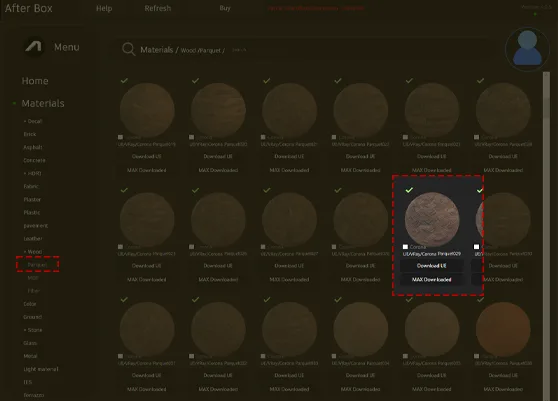The image size is (558, 401).
Task: Open the Parquet026 sphere preview
Action: pos(218,220)
